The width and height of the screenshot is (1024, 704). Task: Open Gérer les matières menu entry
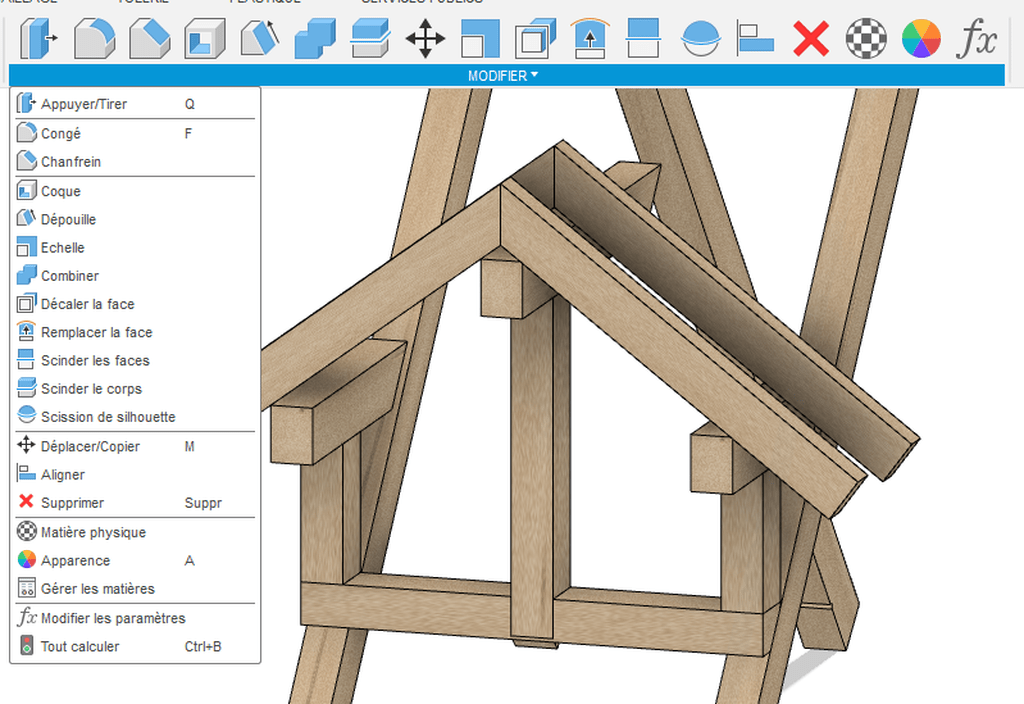(x=135, y=588)
